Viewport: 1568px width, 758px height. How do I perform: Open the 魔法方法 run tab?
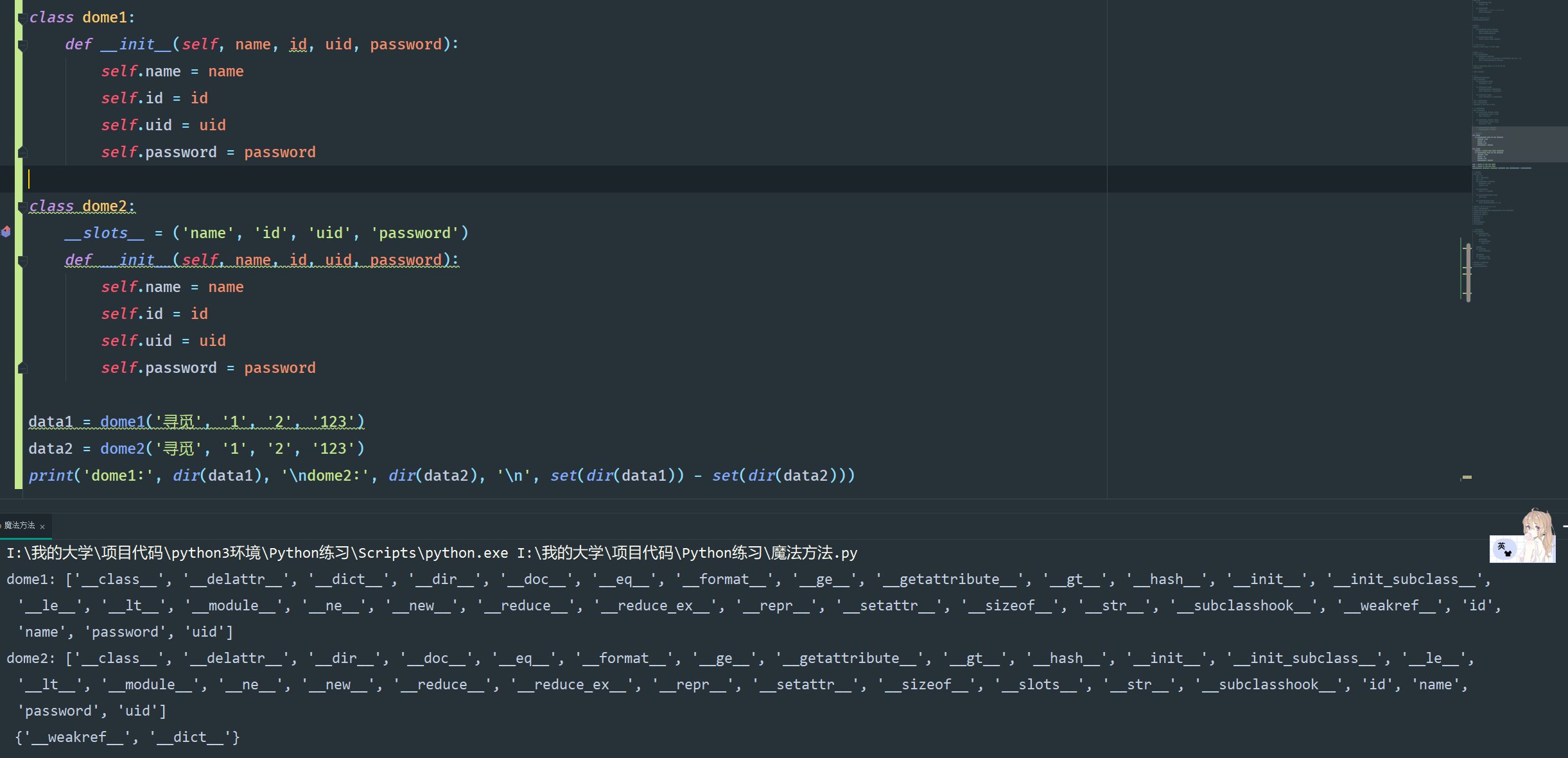coord(19,526)
